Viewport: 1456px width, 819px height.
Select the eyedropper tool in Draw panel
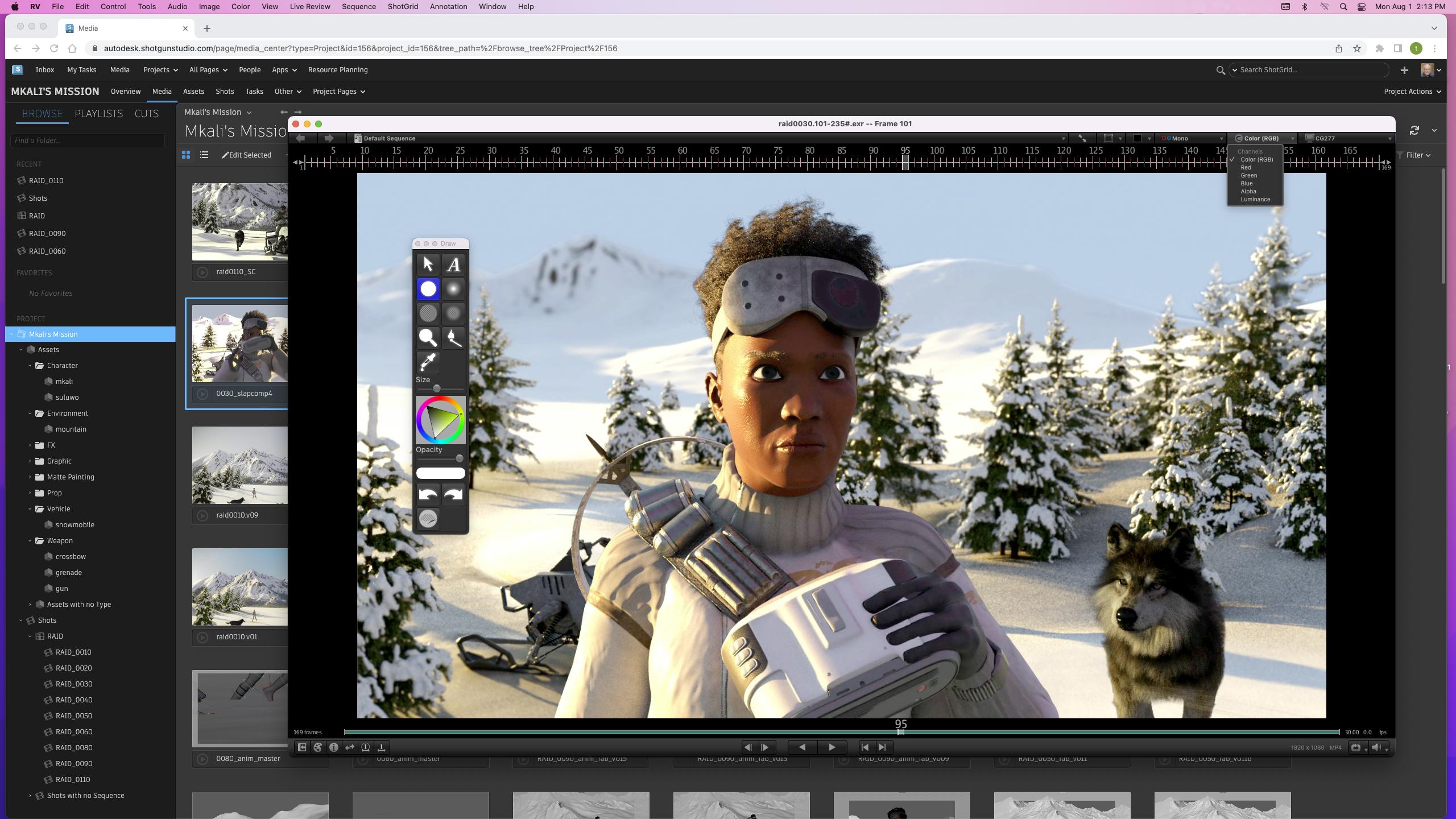click(428, 362)
